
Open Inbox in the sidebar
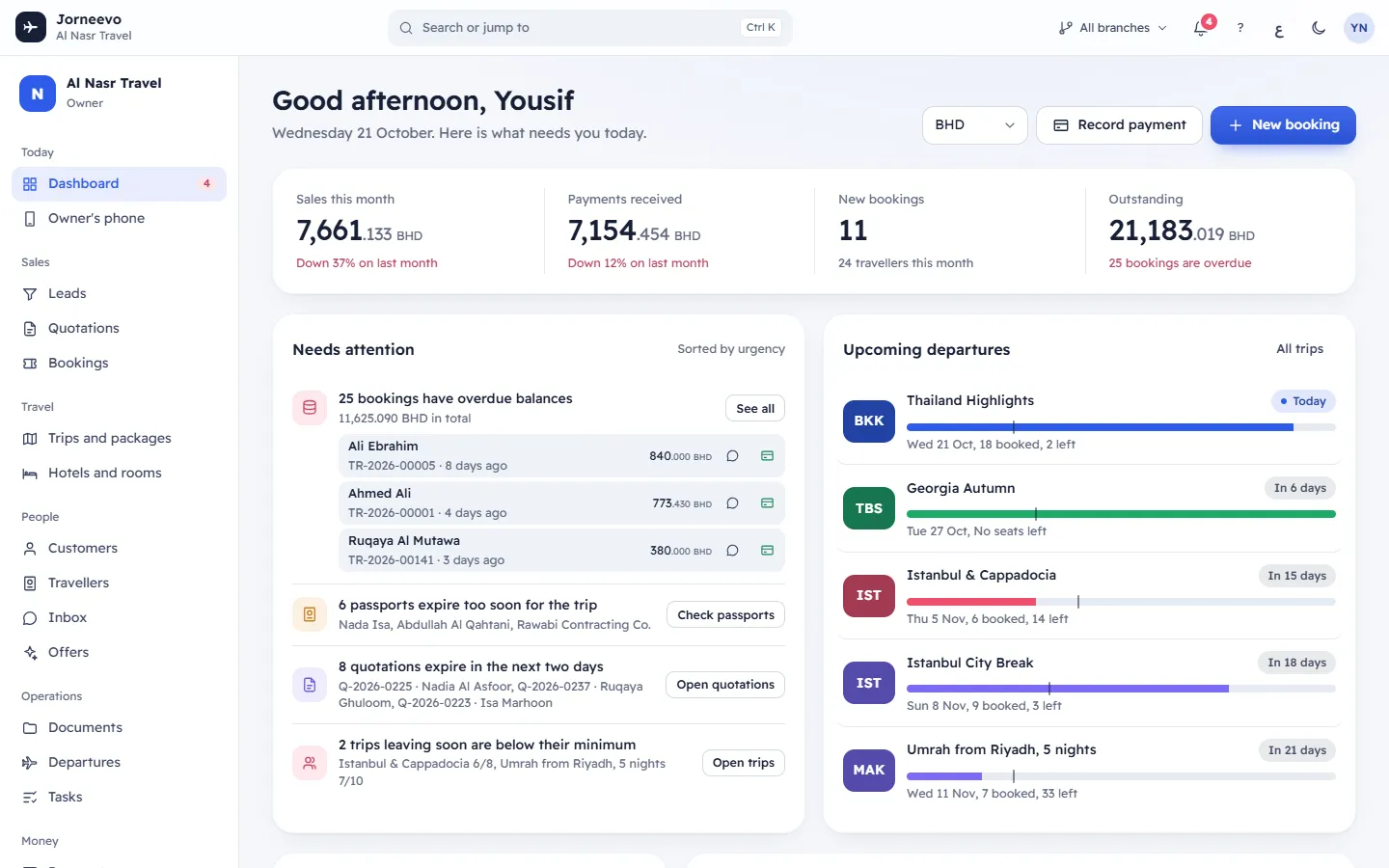(x=119, y=618)
